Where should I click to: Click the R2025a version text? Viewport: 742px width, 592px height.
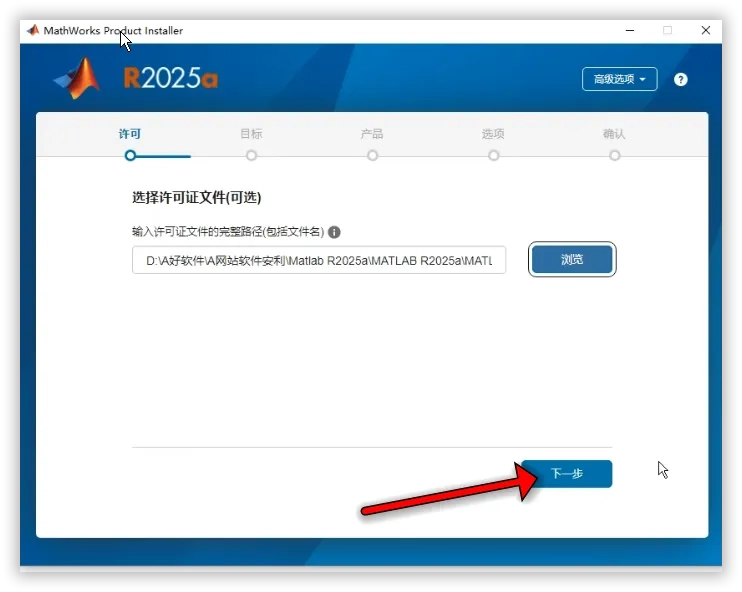coord(171,78)
